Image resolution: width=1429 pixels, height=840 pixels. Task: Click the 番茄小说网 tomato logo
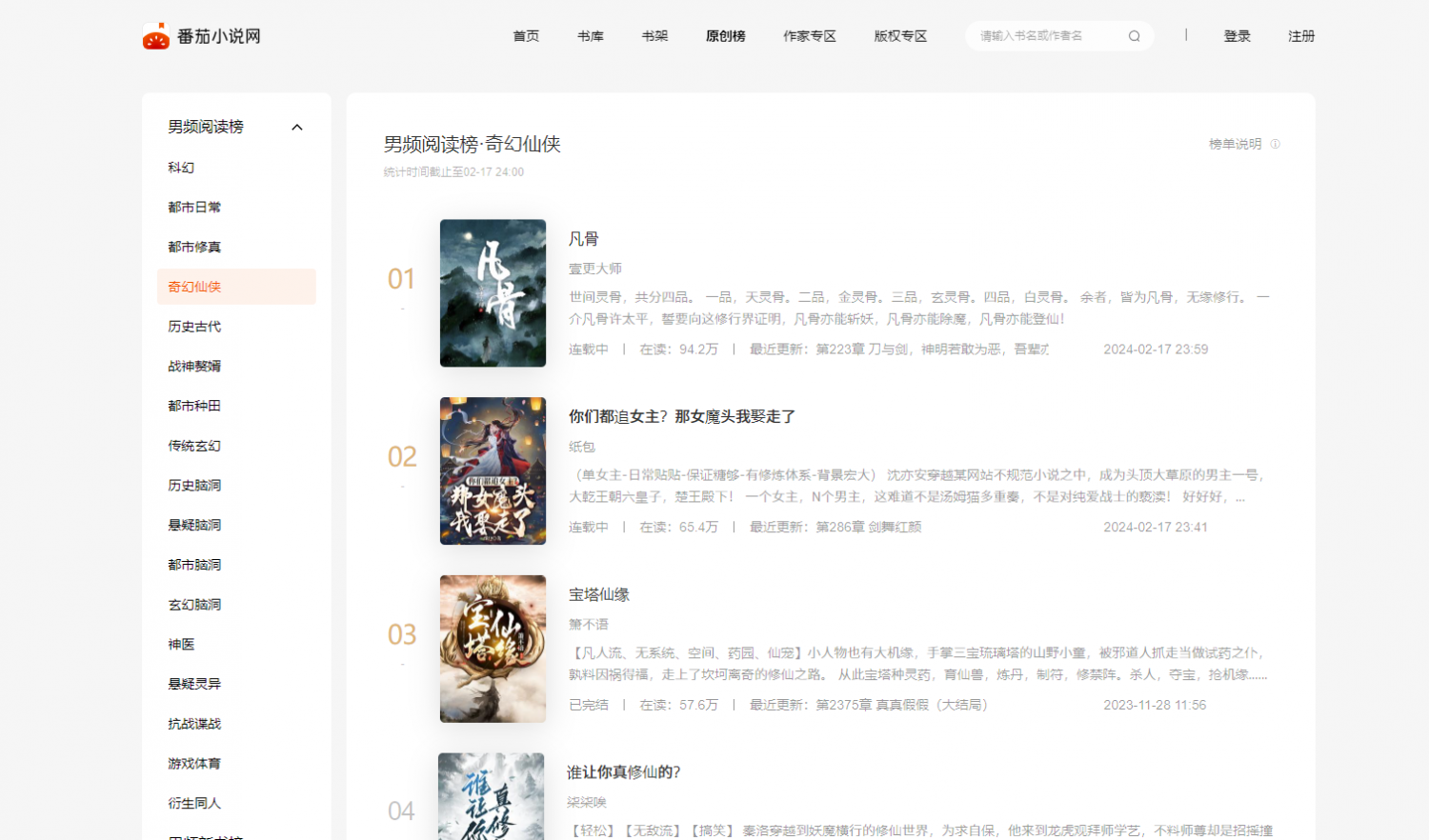156,36
